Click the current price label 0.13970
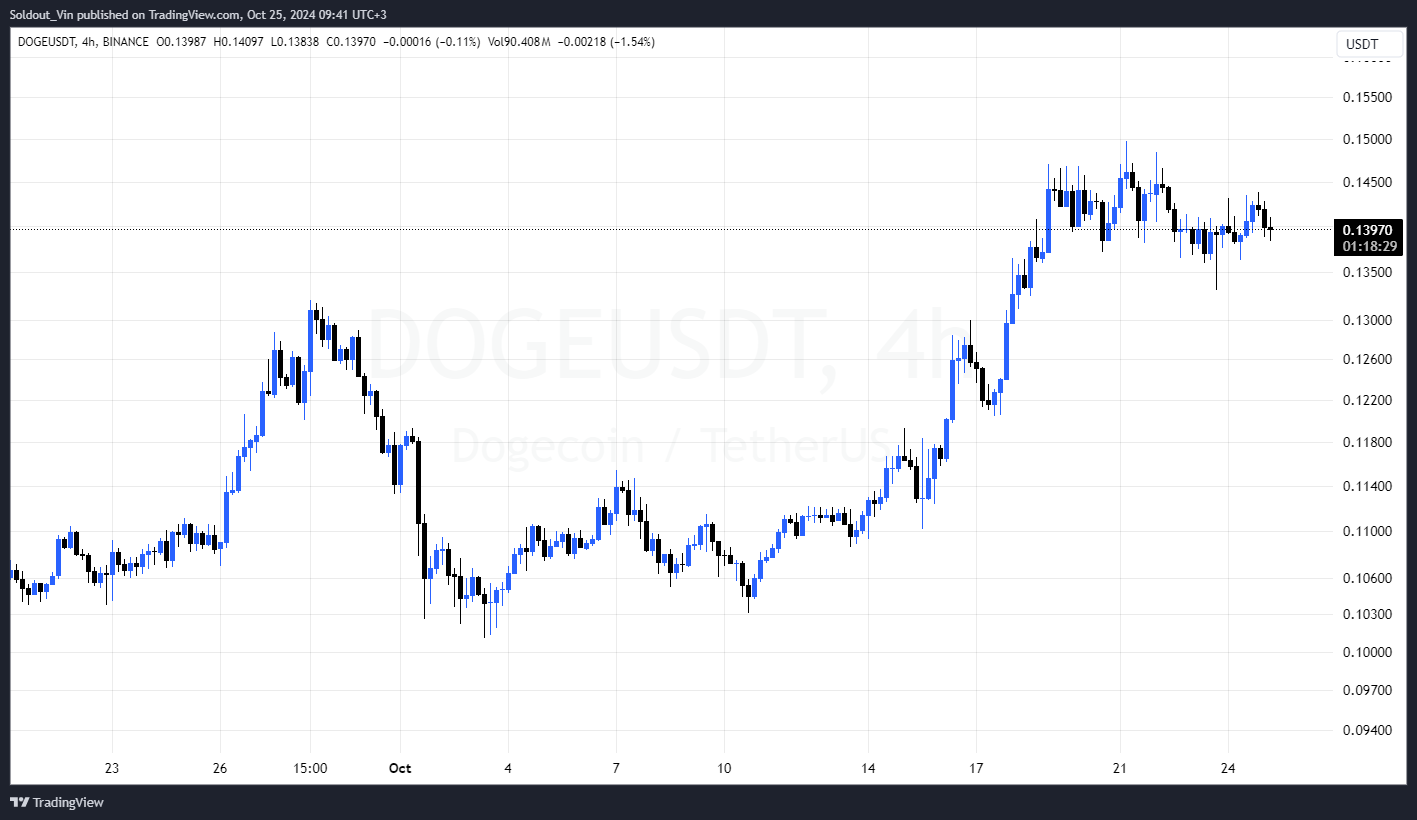 1367,230
